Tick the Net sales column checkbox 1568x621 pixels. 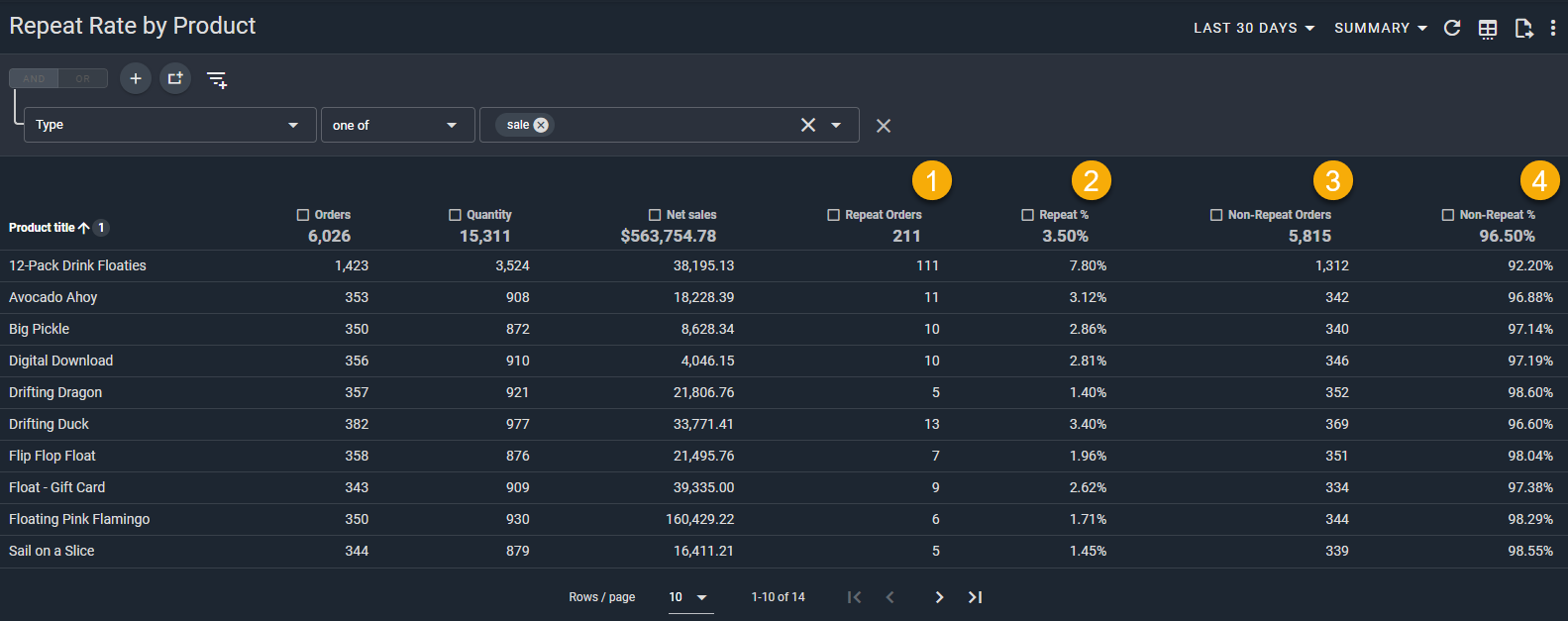[x=655, y=215]
